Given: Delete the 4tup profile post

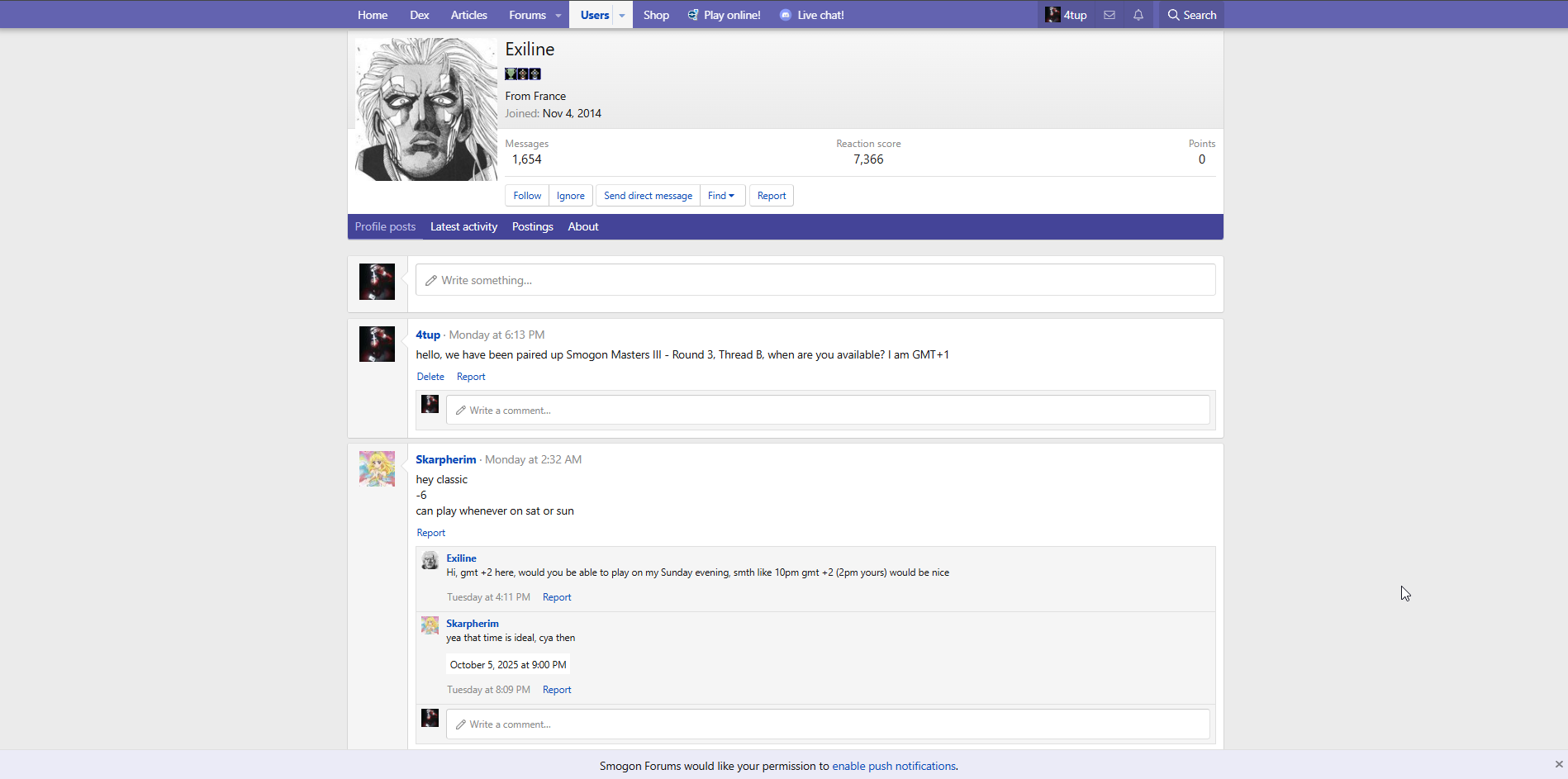Looking at the screenshot, I should click(430, 377).
